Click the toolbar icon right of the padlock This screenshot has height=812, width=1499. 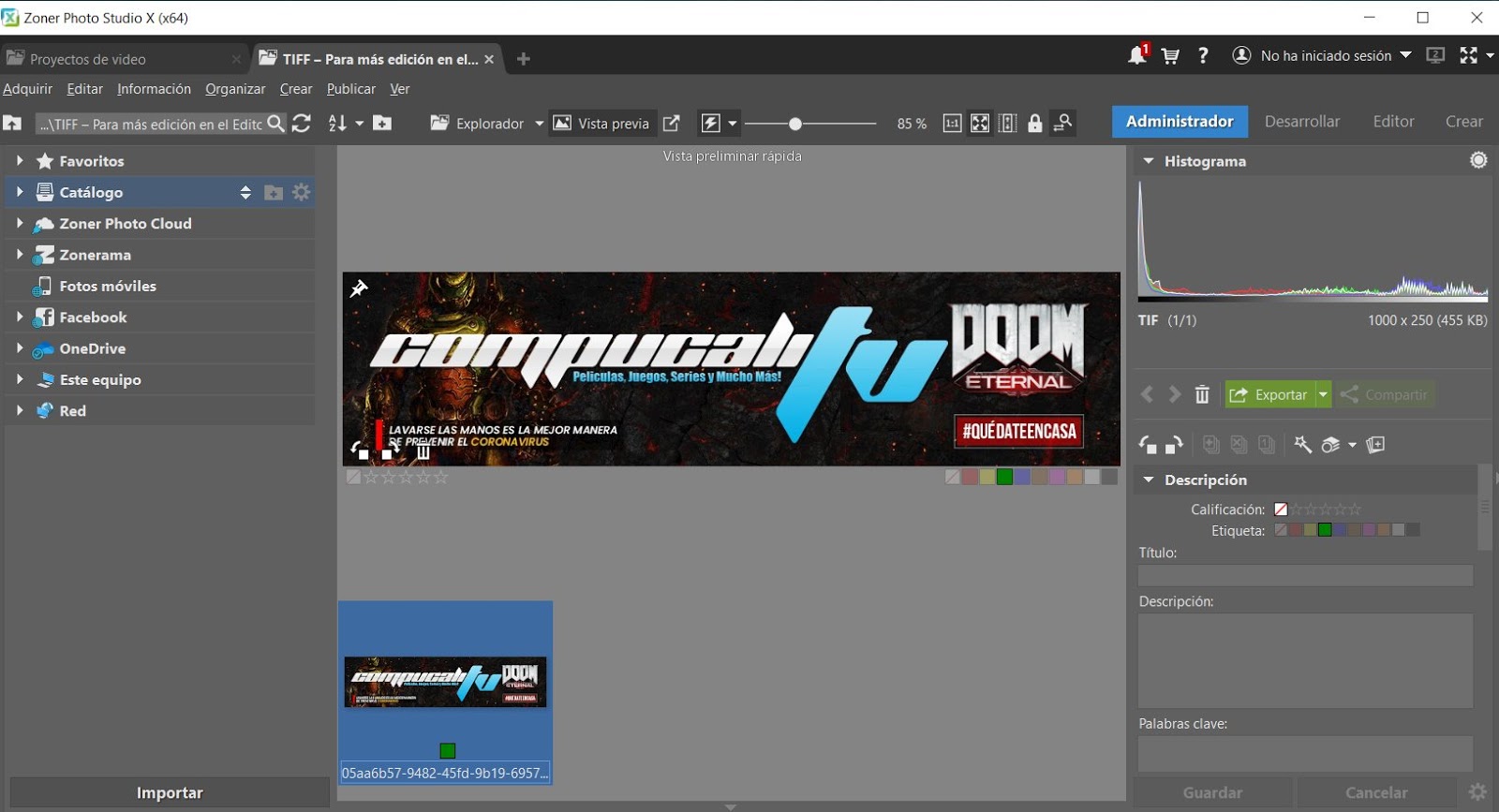(1063, 123)
